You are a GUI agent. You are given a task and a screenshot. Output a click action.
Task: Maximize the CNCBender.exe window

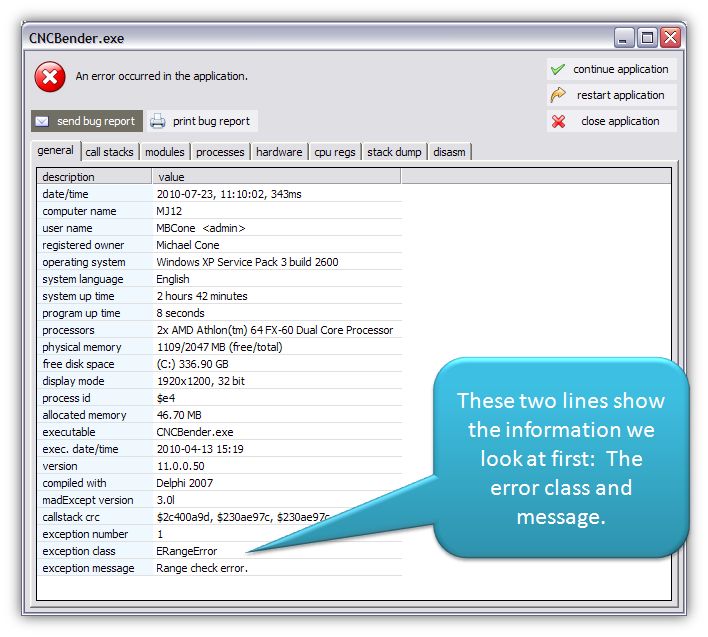click(x=647, y=38)
